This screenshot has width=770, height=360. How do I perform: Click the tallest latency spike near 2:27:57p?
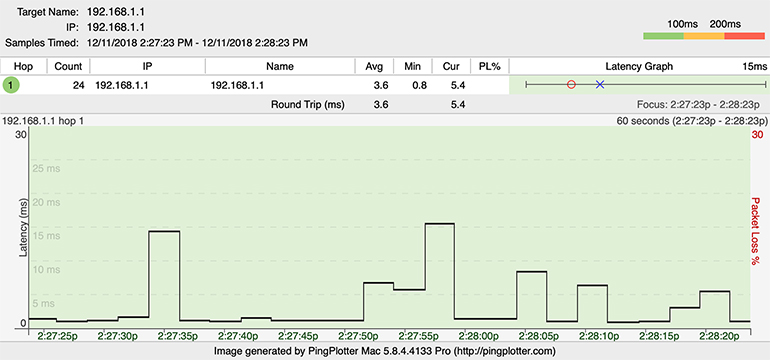click(440, 223)
